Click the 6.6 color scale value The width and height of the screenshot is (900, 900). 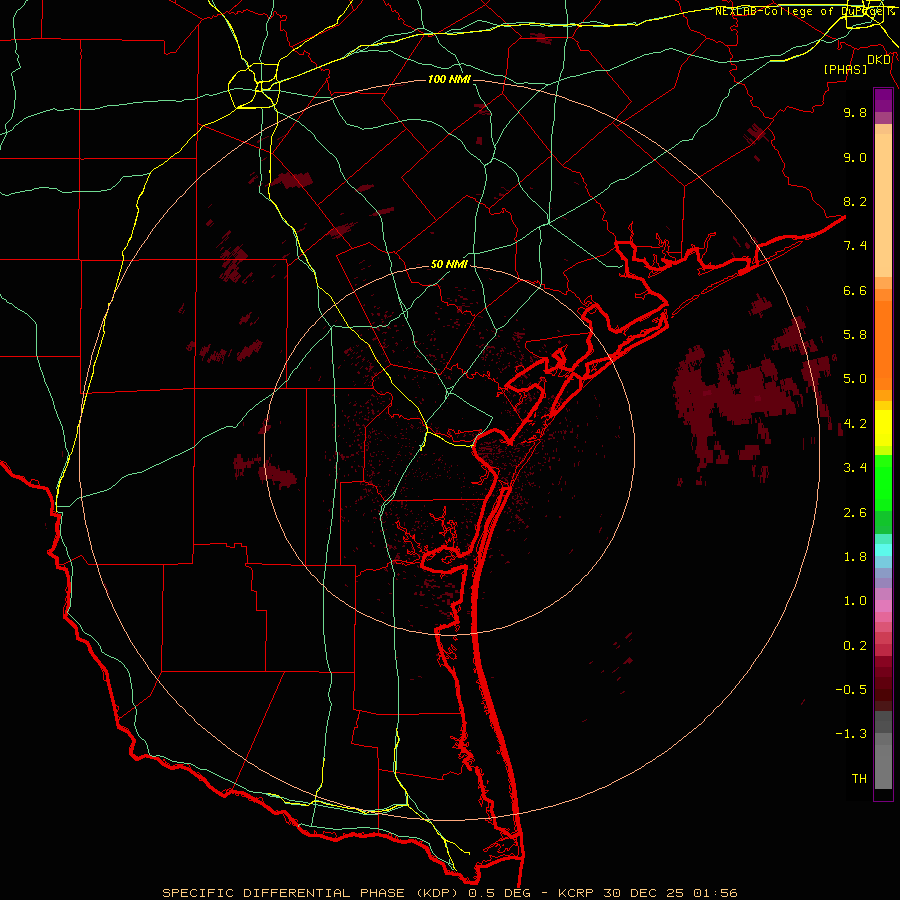point(855,290)
